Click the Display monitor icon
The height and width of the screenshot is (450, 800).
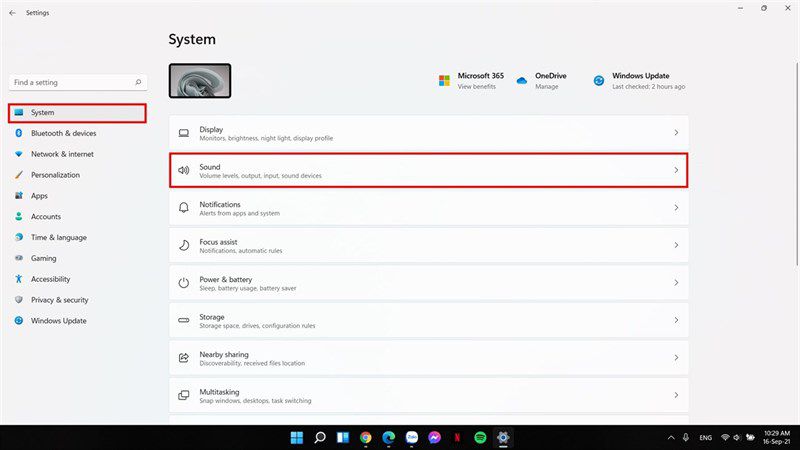pyautogui.click(x=184, y=133)
